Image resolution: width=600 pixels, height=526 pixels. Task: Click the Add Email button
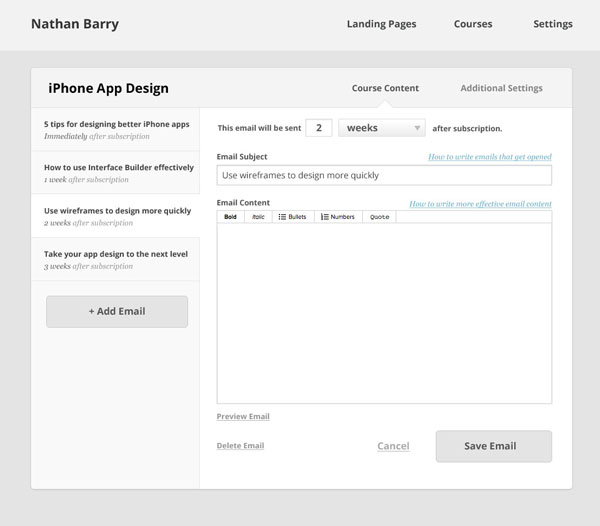[117, 311]
